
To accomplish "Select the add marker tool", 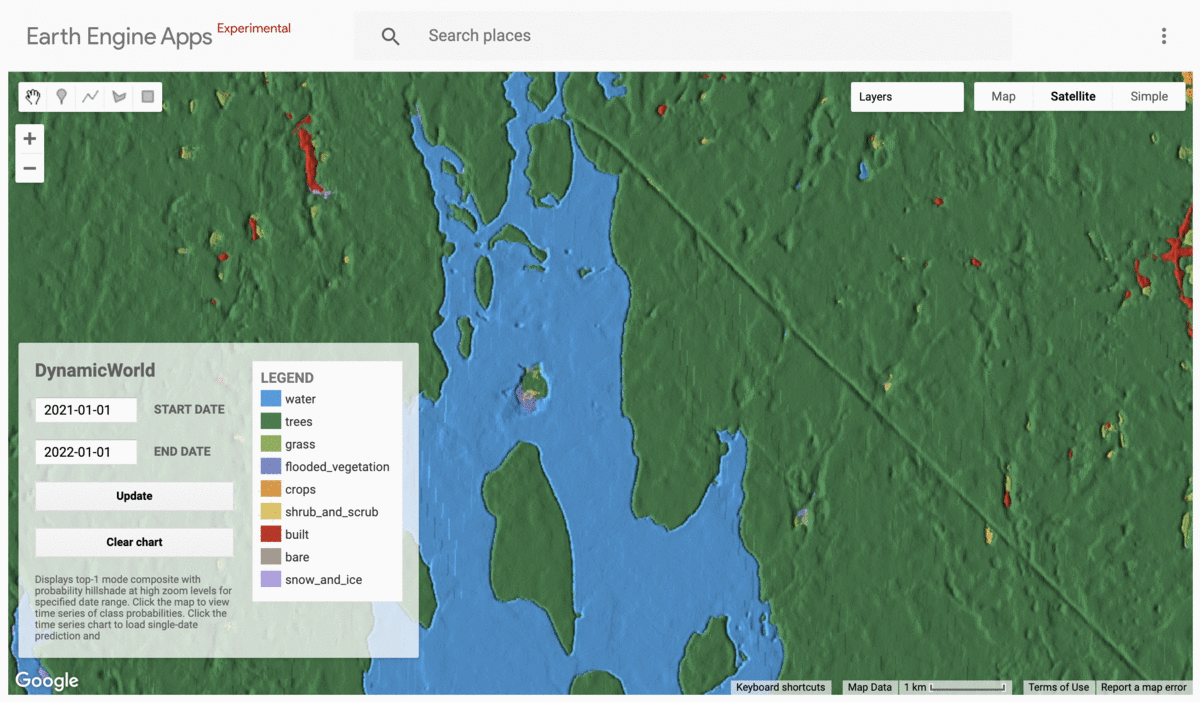I will click(62, 97).
